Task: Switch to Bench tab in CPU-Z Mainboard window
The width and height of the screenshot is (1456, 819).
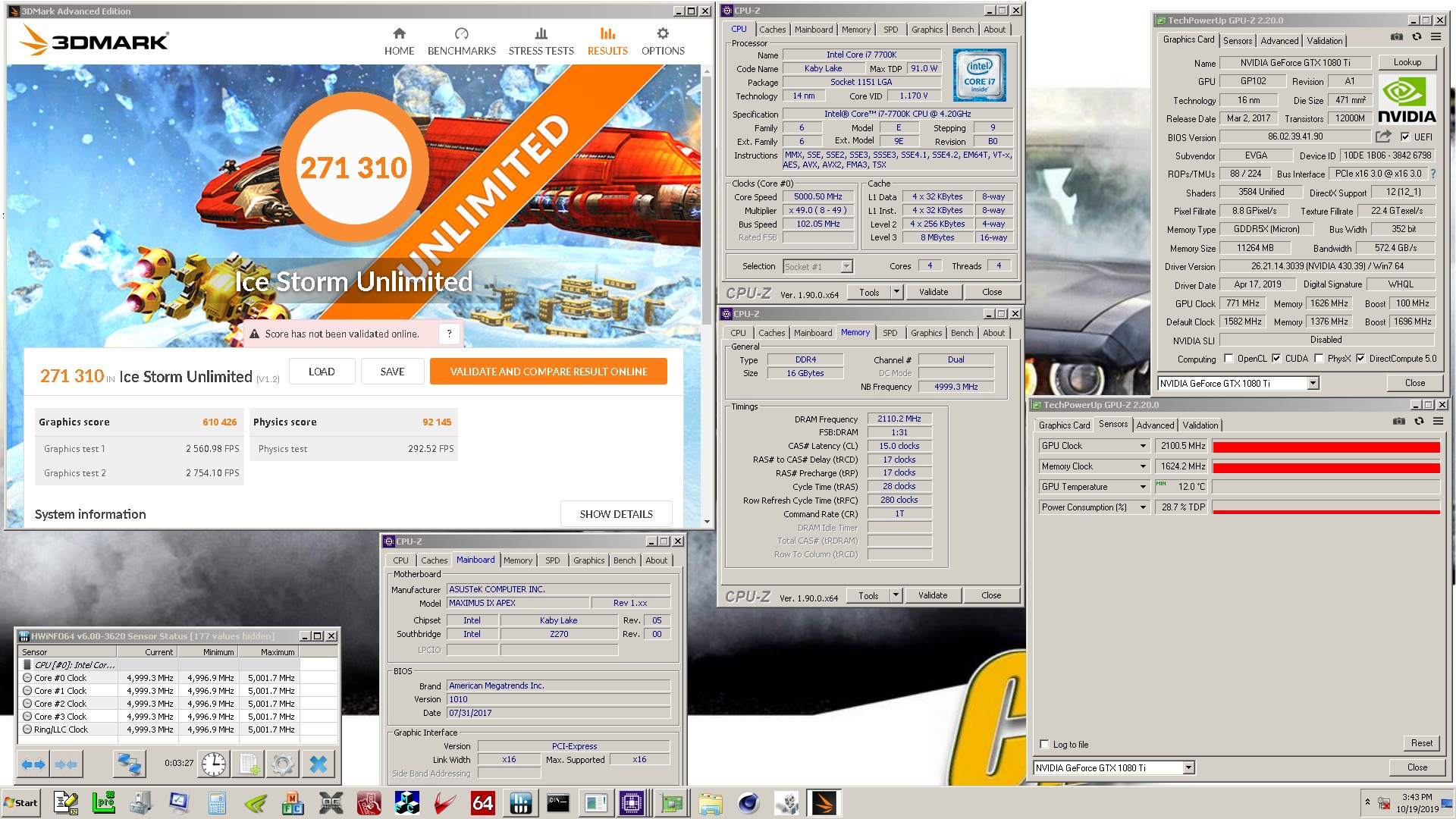Action: click(624, 560)
